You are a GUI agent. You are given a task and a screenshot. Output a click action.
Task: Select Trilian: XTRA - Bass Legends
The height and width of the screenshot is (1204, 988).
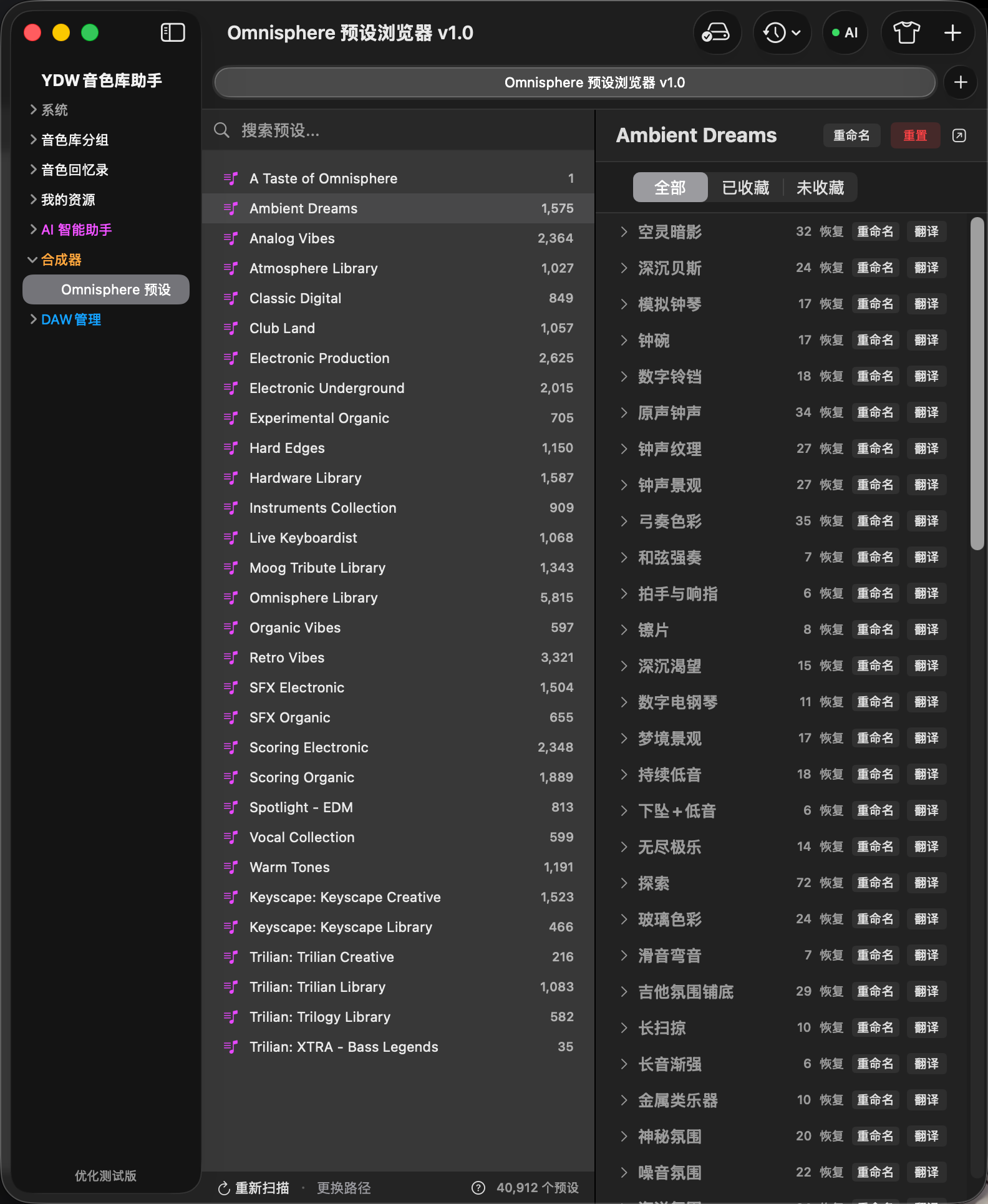pos(398,1047)
